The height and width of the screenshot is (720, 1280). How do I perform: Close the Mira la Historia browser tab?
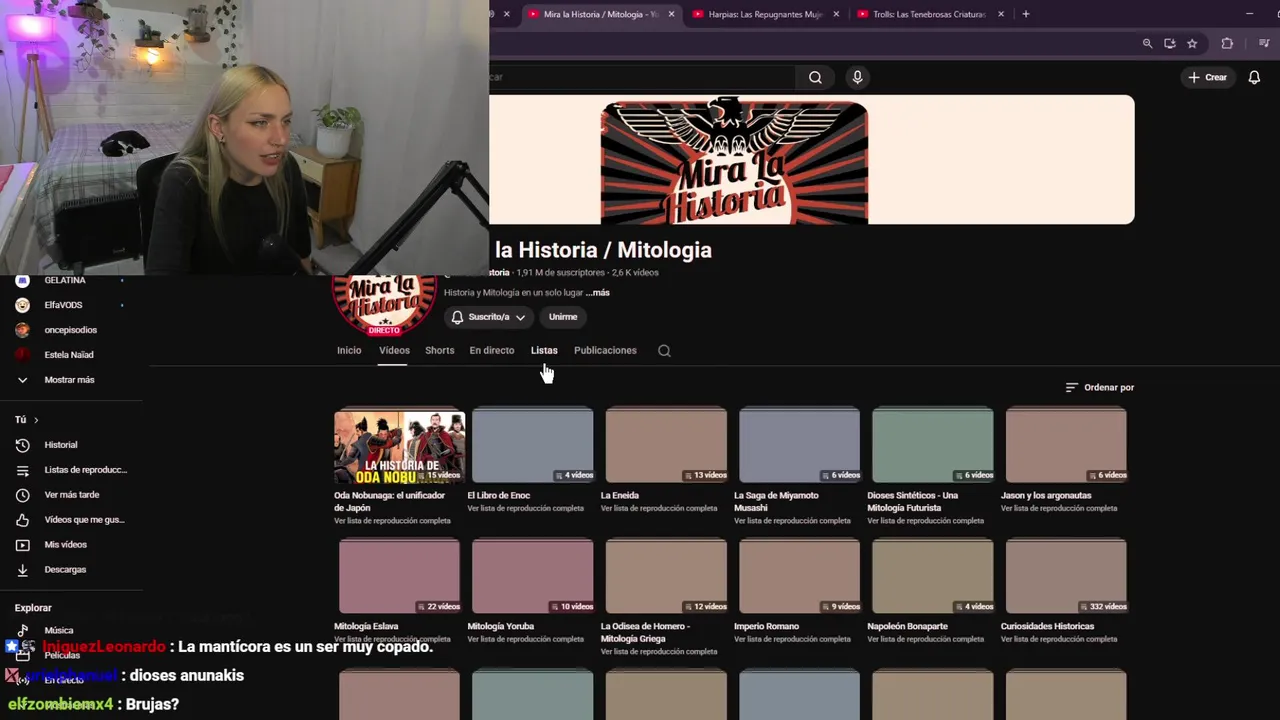[x=671, y=14]
